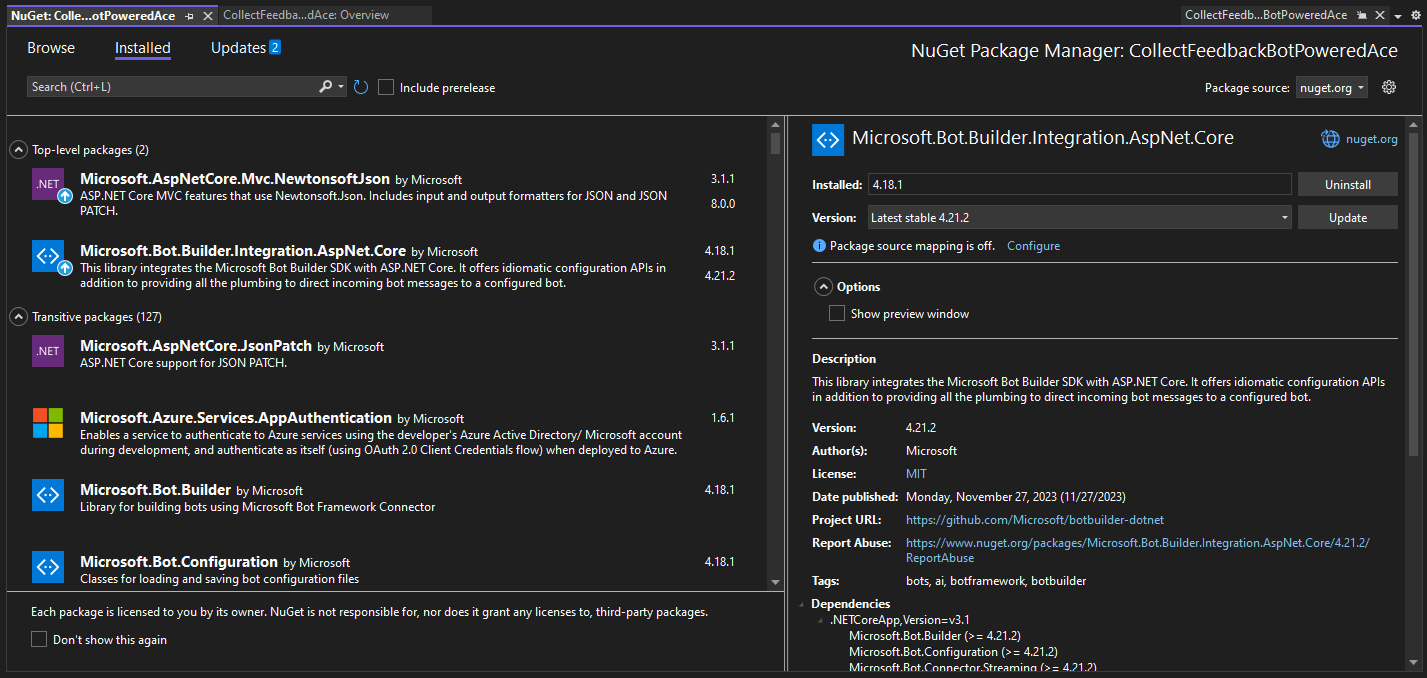Click the Microsoft.Bot.Builder package icon
This screenshot has width=1427, height=678.
[x=47, y=495]
